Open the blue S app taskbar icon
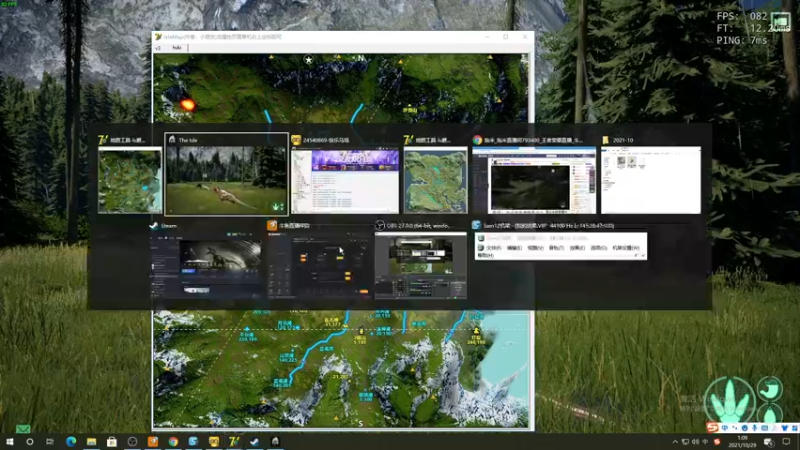800x450 pixels. [x=193, y=442]
